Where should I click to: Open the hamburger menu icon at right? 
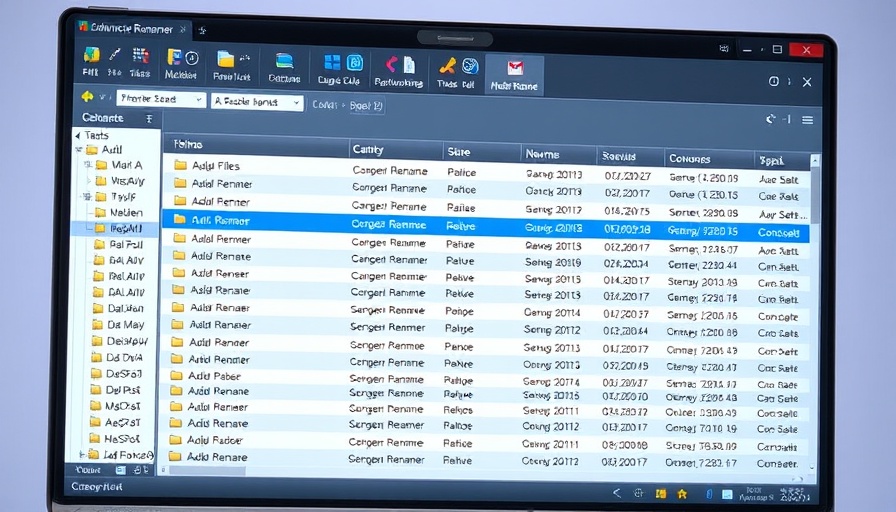(x=807, y=120)
